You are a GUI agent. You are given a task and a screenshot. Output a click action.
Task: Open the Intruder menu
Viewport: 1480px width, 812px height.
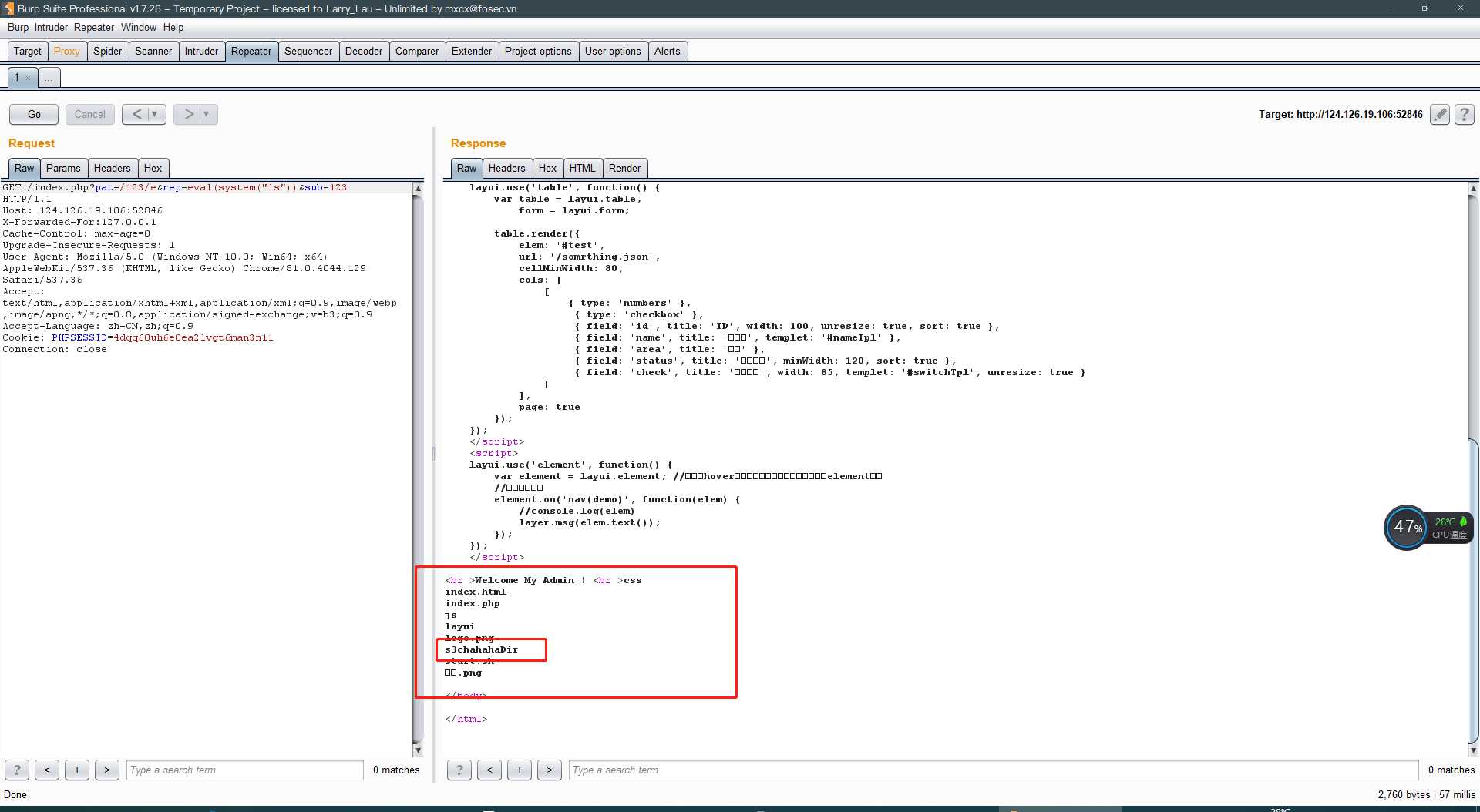click(51, 27)
